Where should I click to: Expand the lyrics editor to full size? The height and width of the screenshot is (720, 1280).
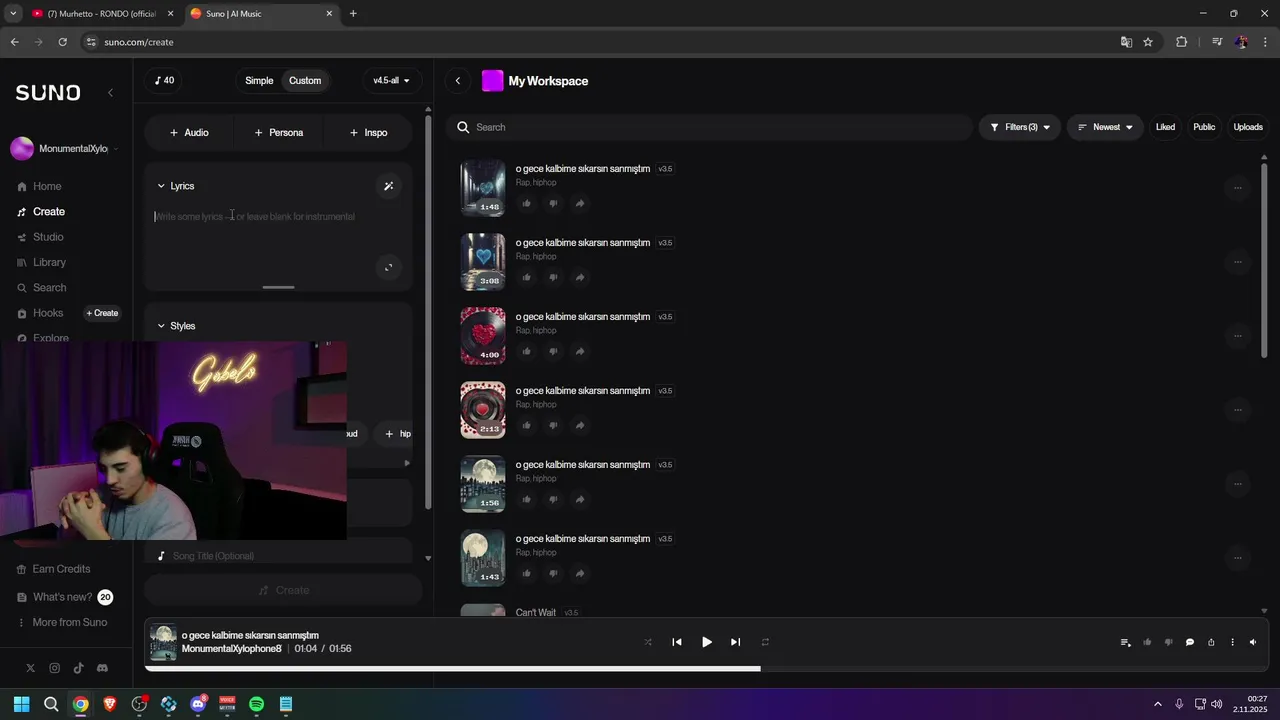coord(389,267)
